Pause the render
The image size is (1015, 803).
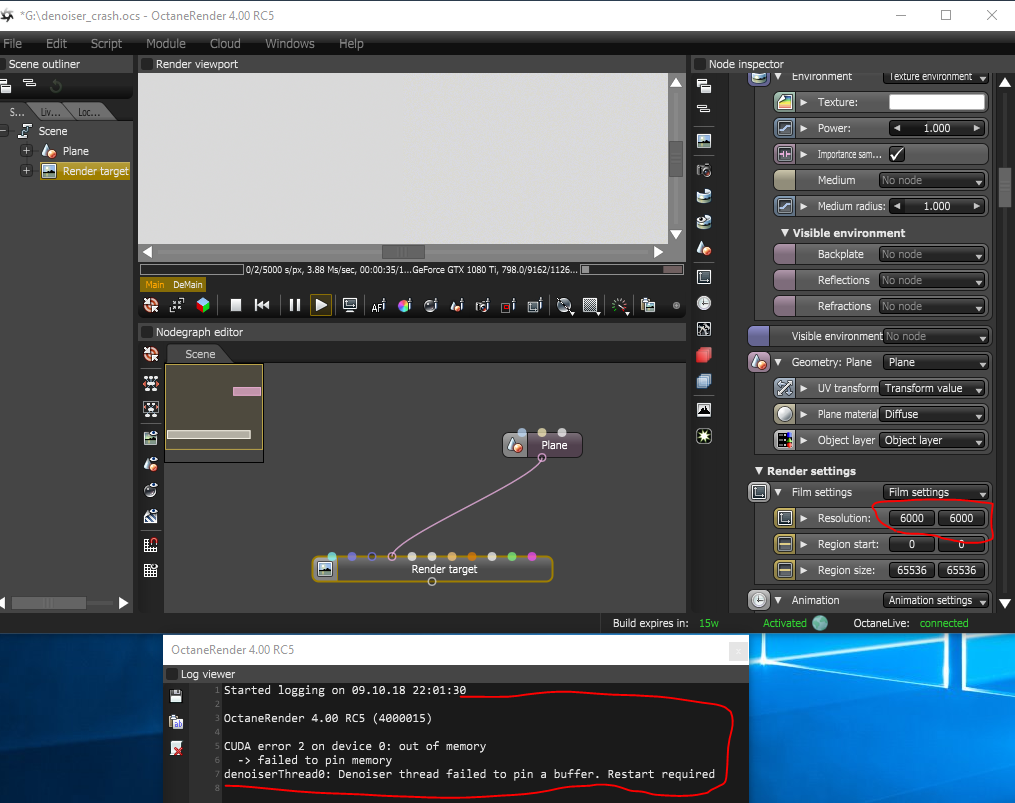tap(295, 305)
